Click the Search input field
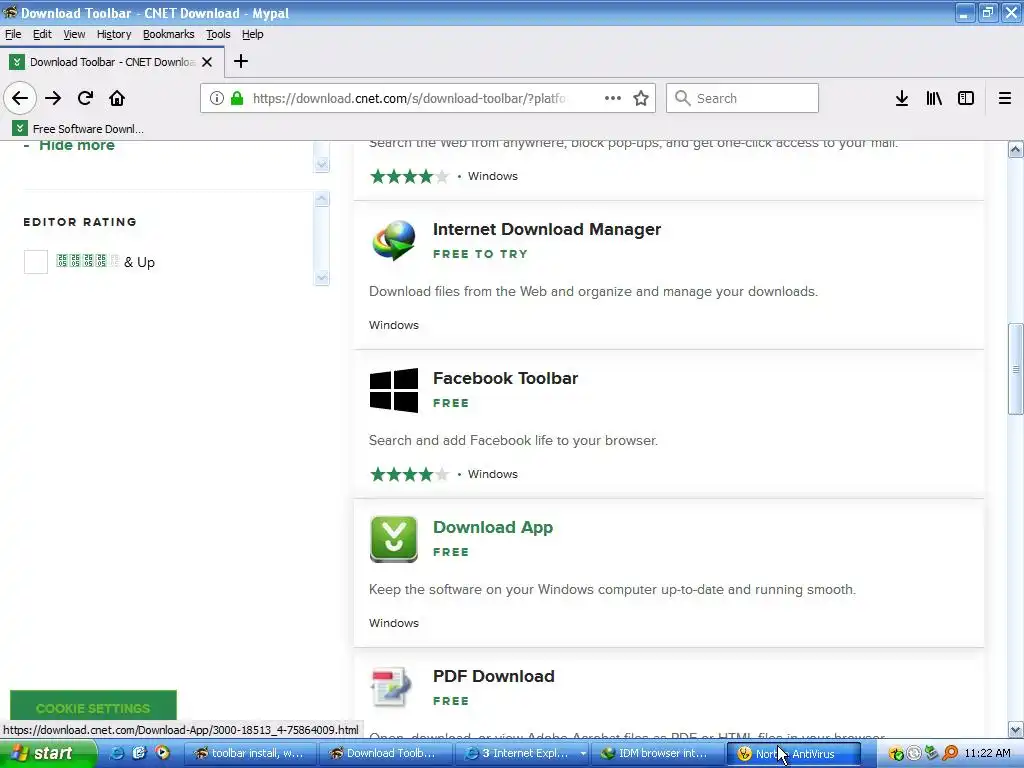This screenshot has height=768, width=1024. tap(742, 98)
